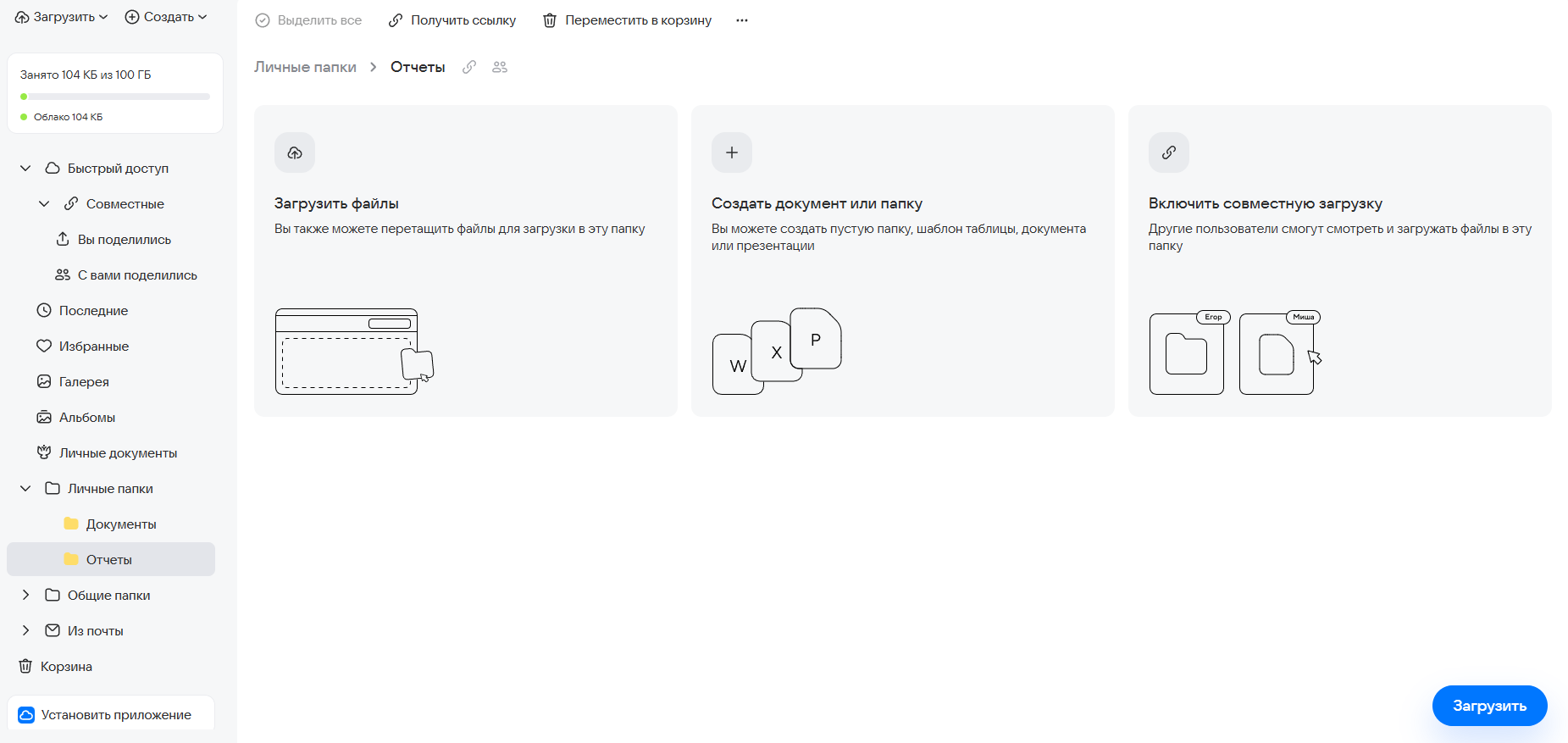The height and width of the screenshot is (743, 1568).
Task: Click the people icon next to Отчеты breadcrumb
Action: pyautogui.click(x=500, y=67)
